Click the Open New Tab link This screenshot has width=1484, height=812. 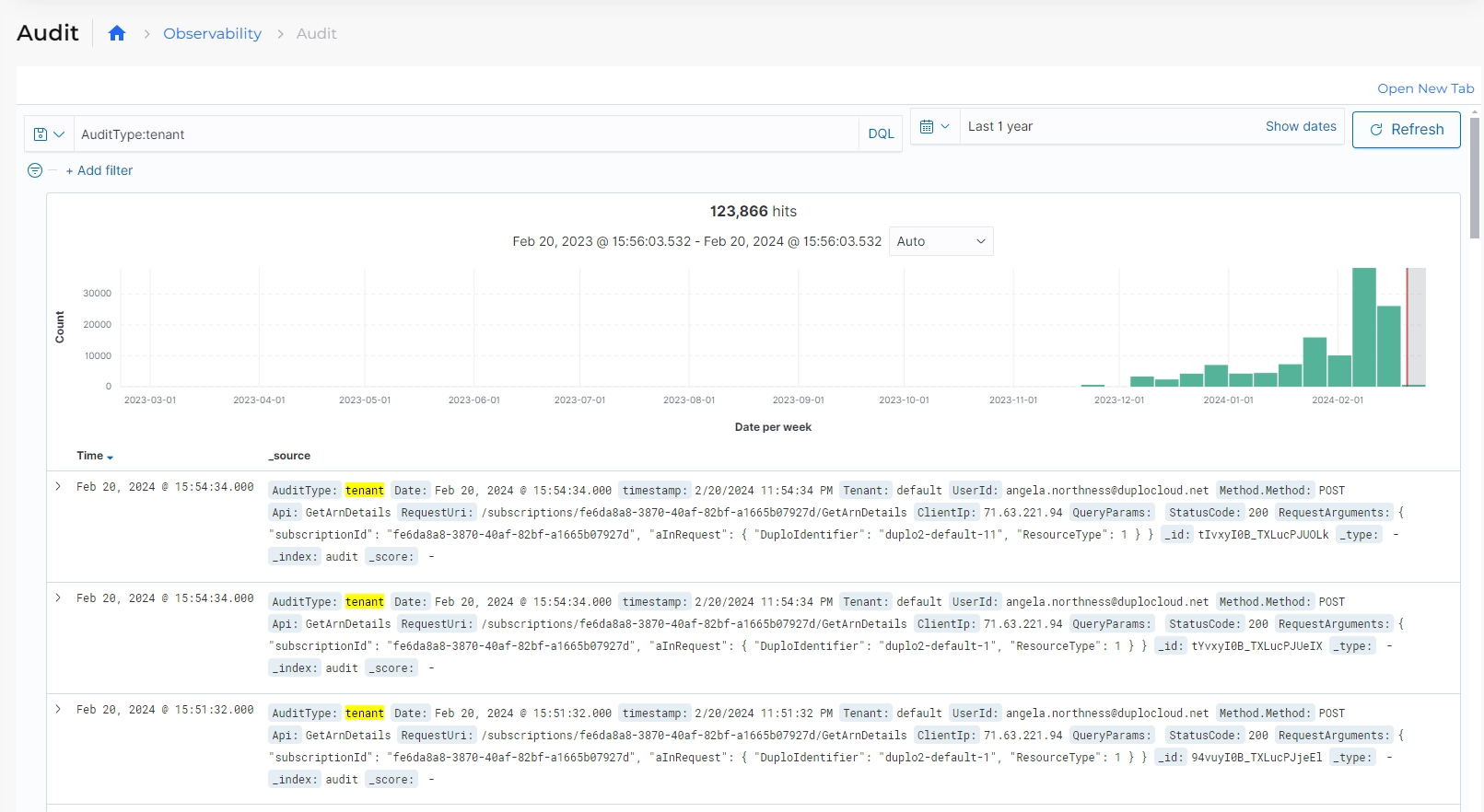[x=1425, y=88]
